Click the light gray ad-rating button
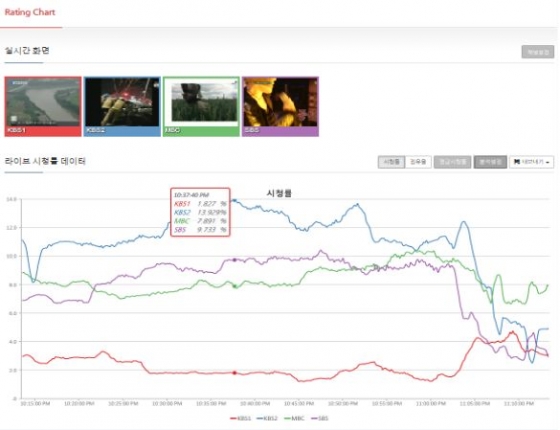The width and height of the screenshot is (560, 430). click(452, 162)
